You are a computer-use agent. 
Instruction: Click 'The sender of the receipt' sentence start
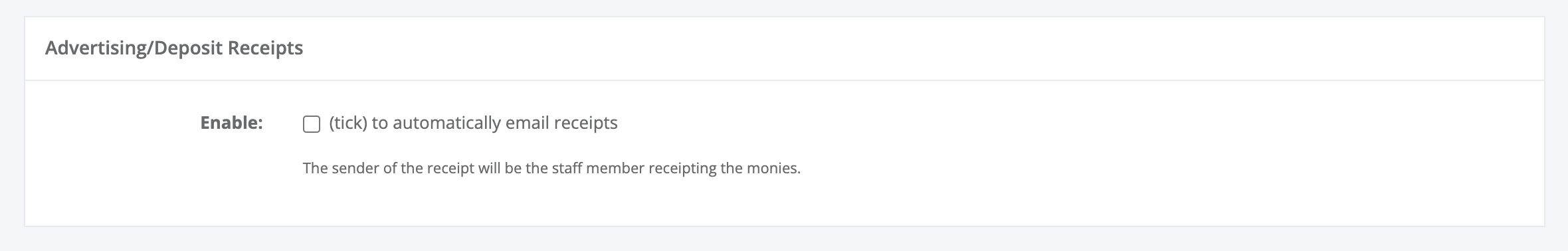(x=389, y=169)
